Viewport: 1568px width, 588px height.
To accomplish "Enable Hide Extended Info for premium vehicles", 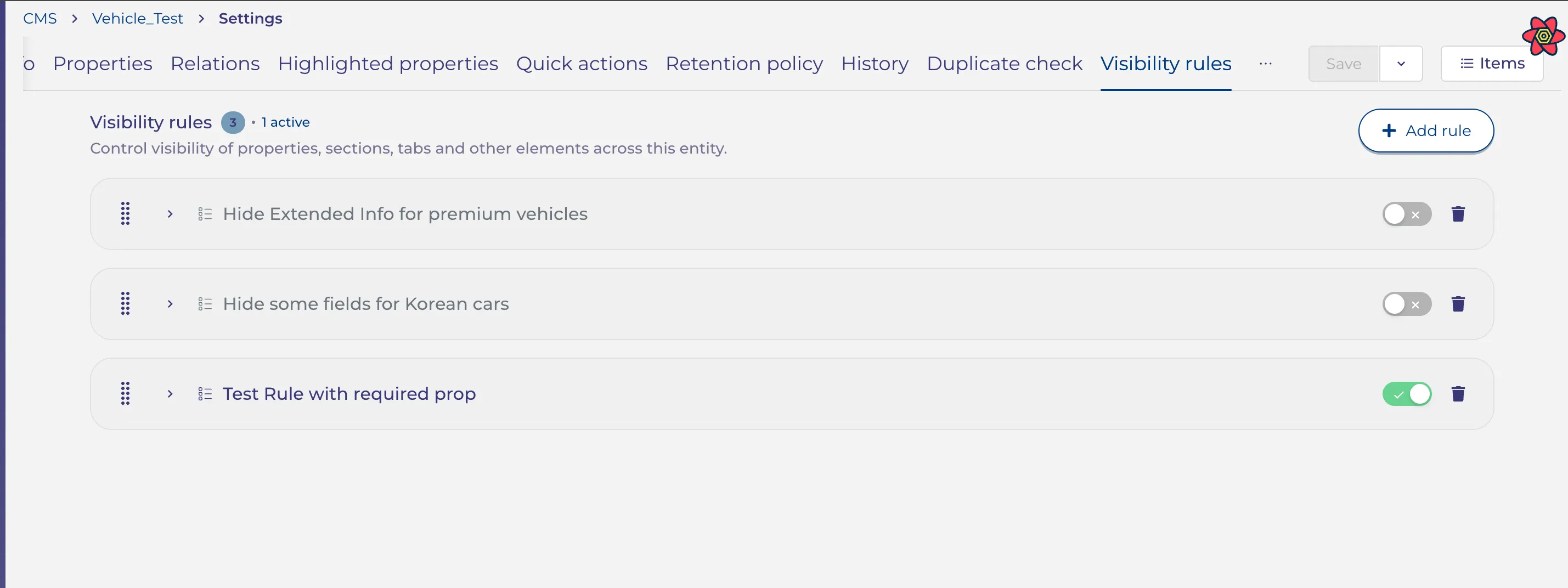I will coord(1407,214).
